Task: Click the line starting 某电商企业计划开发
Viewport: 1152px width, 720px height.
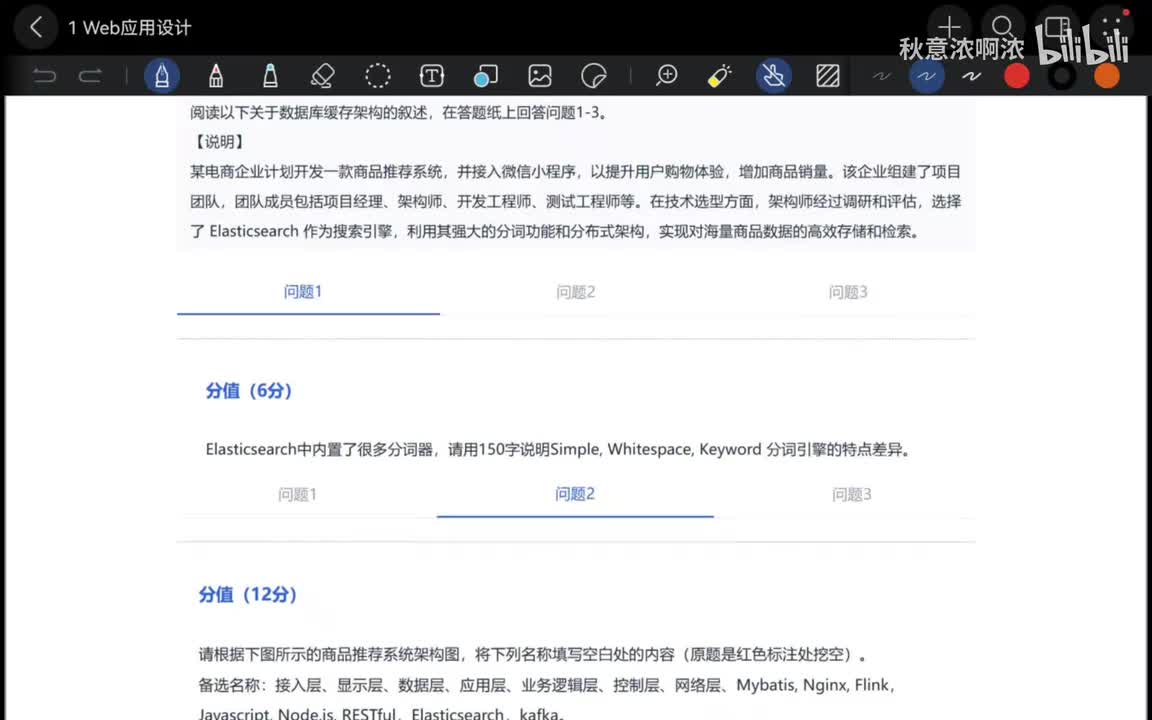Action: pos(575,172)
